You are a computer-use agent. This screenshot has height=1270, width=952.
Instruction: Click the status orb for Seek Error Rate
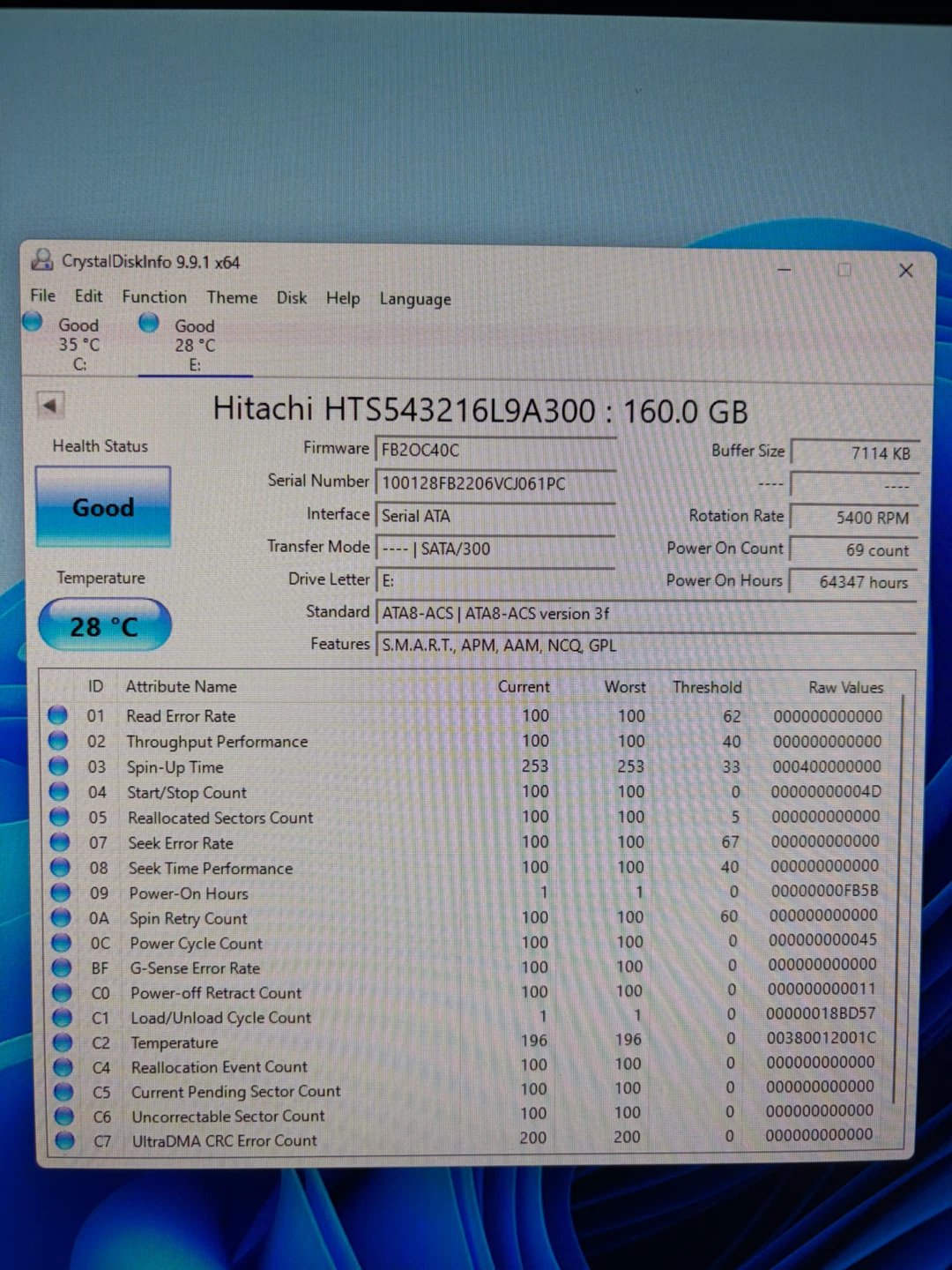[60, 842]
